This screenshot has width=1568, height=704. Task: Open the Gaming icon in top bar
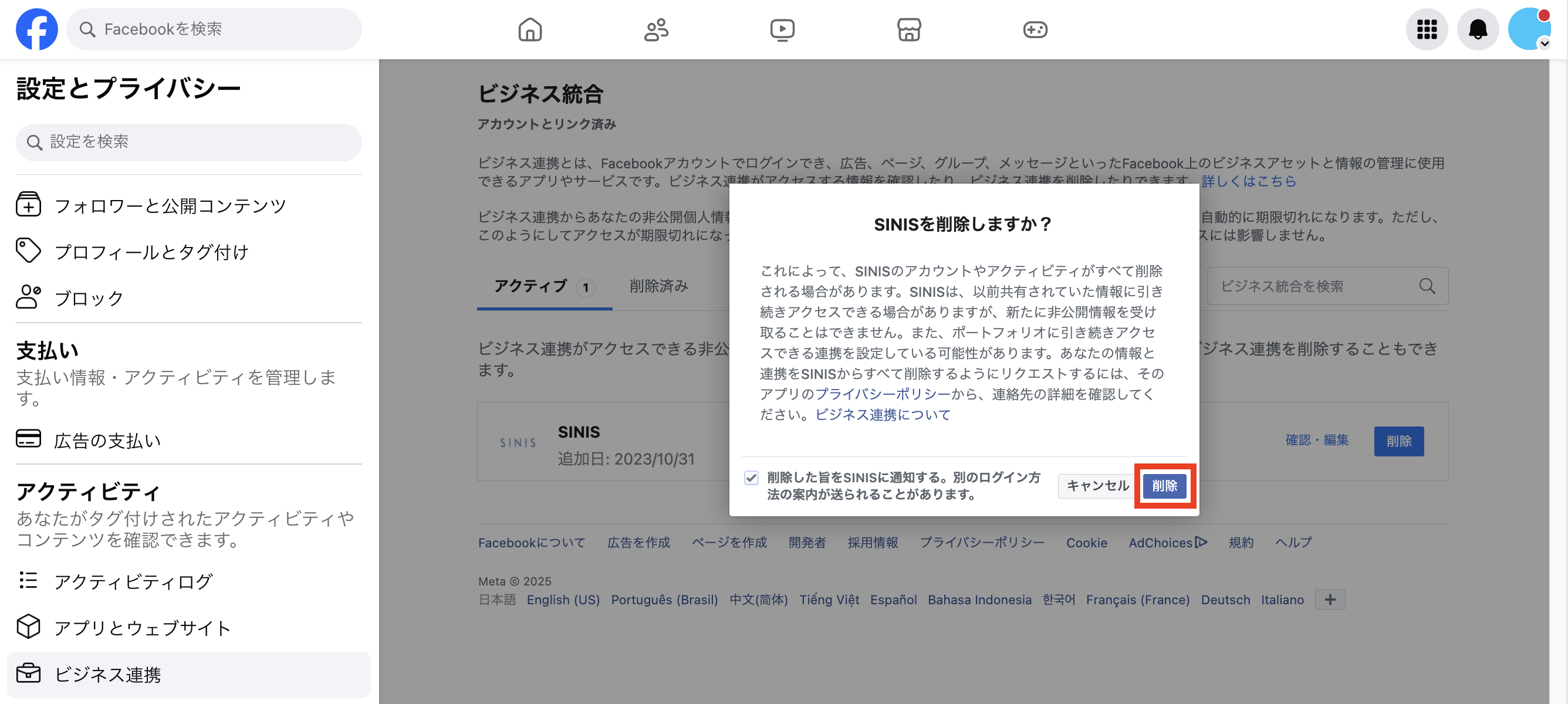[1035, 29]
